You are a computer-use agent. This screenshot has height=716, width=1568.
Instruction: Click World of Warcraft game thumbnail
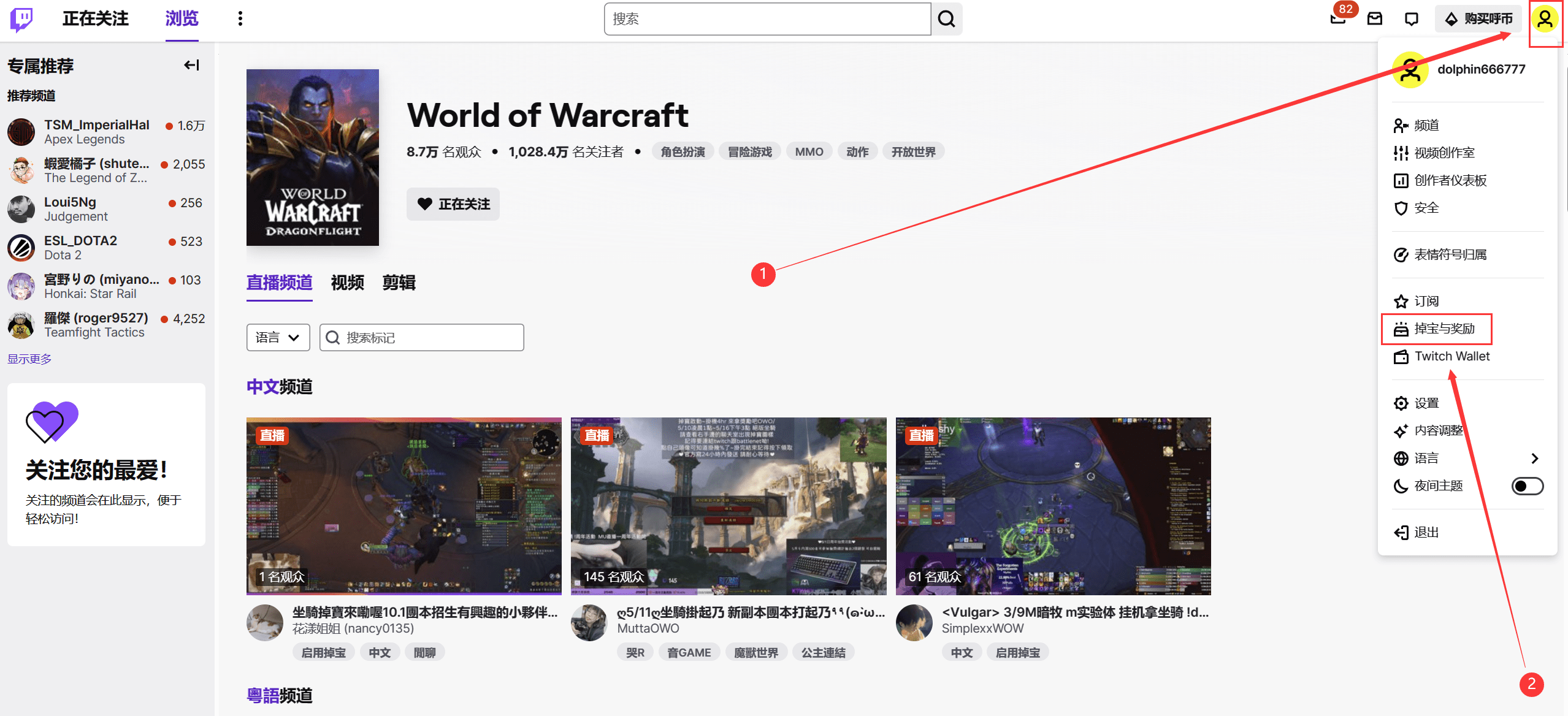point(314,157)
